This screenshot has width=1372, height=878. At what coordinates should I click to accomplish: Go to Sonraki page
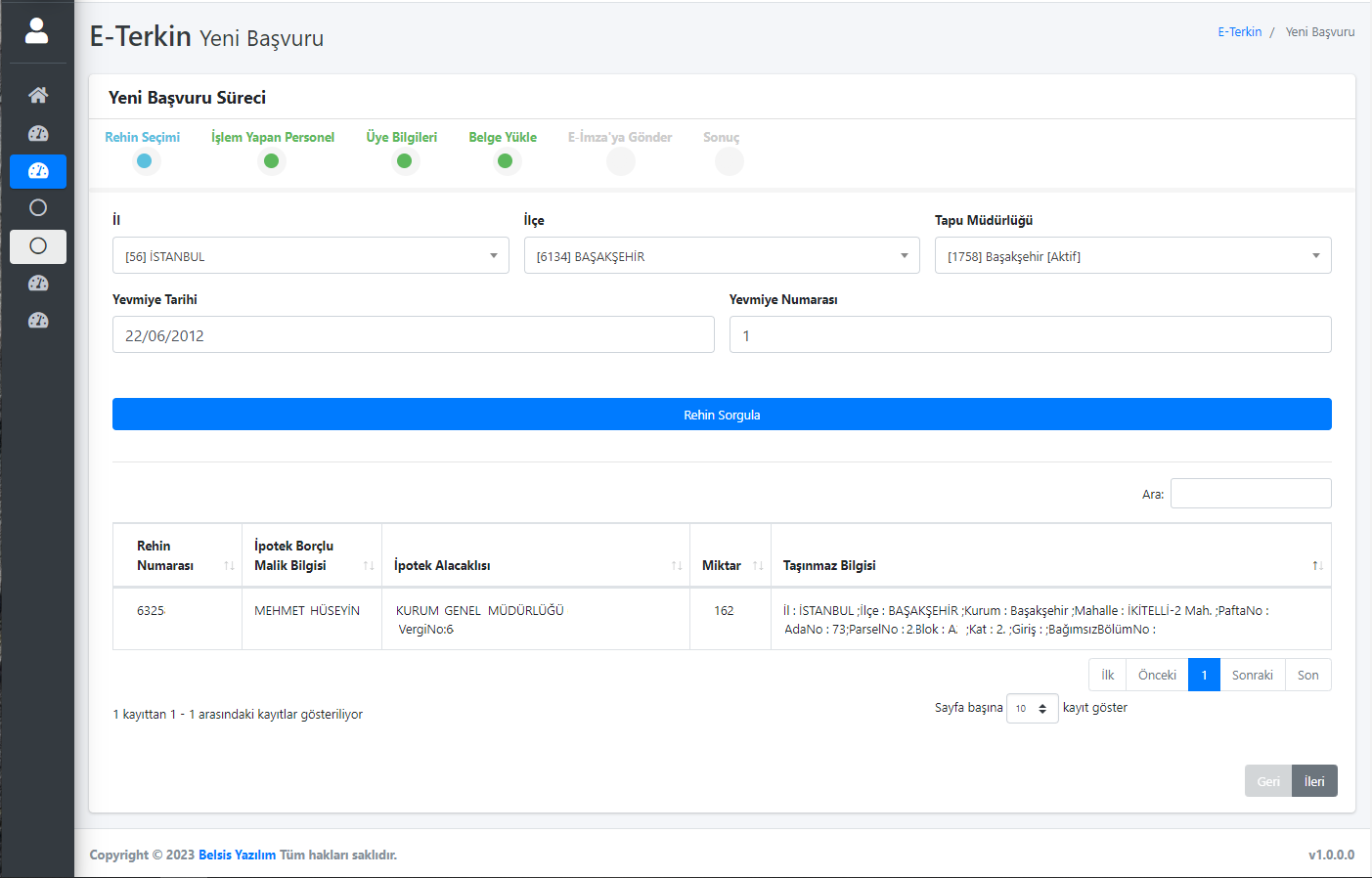pos(1252,675)
